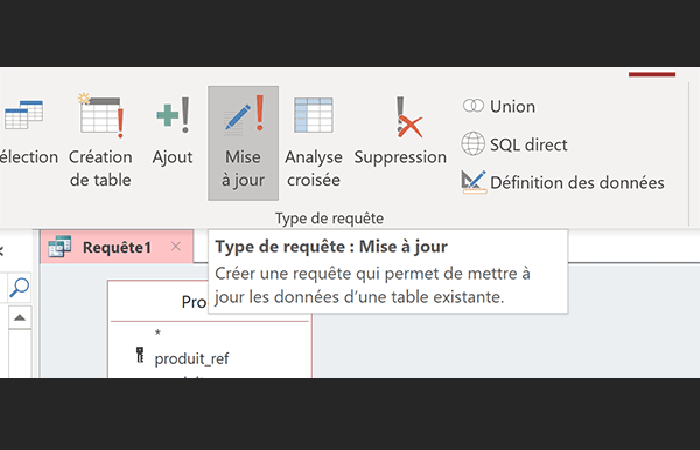700x450 pixels.
Task: Switch to the Requête1 tab
Action: coord(116,247)
